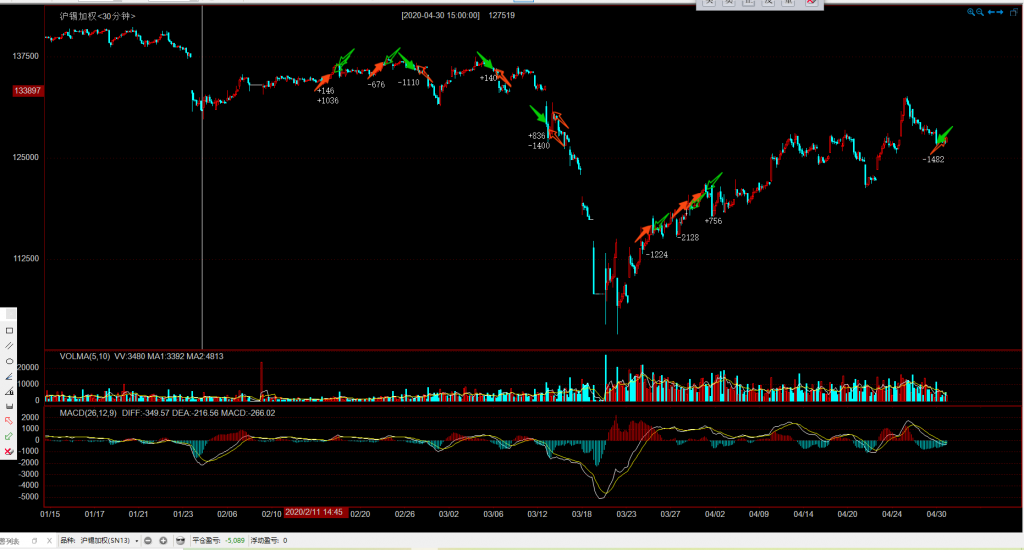This screenshot has width=1024, height=550.
Task: Select the parallel lines drawing tool
Action: point(9,345)
